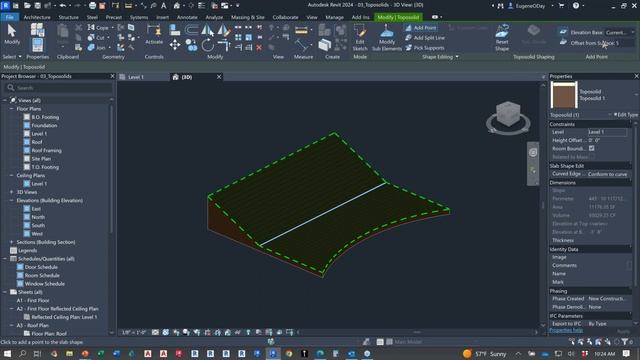The image size is (640, 360).
Task: Toggle the Room Bounding checkbox
Action: pyautogui.click(x=591, y=149)
